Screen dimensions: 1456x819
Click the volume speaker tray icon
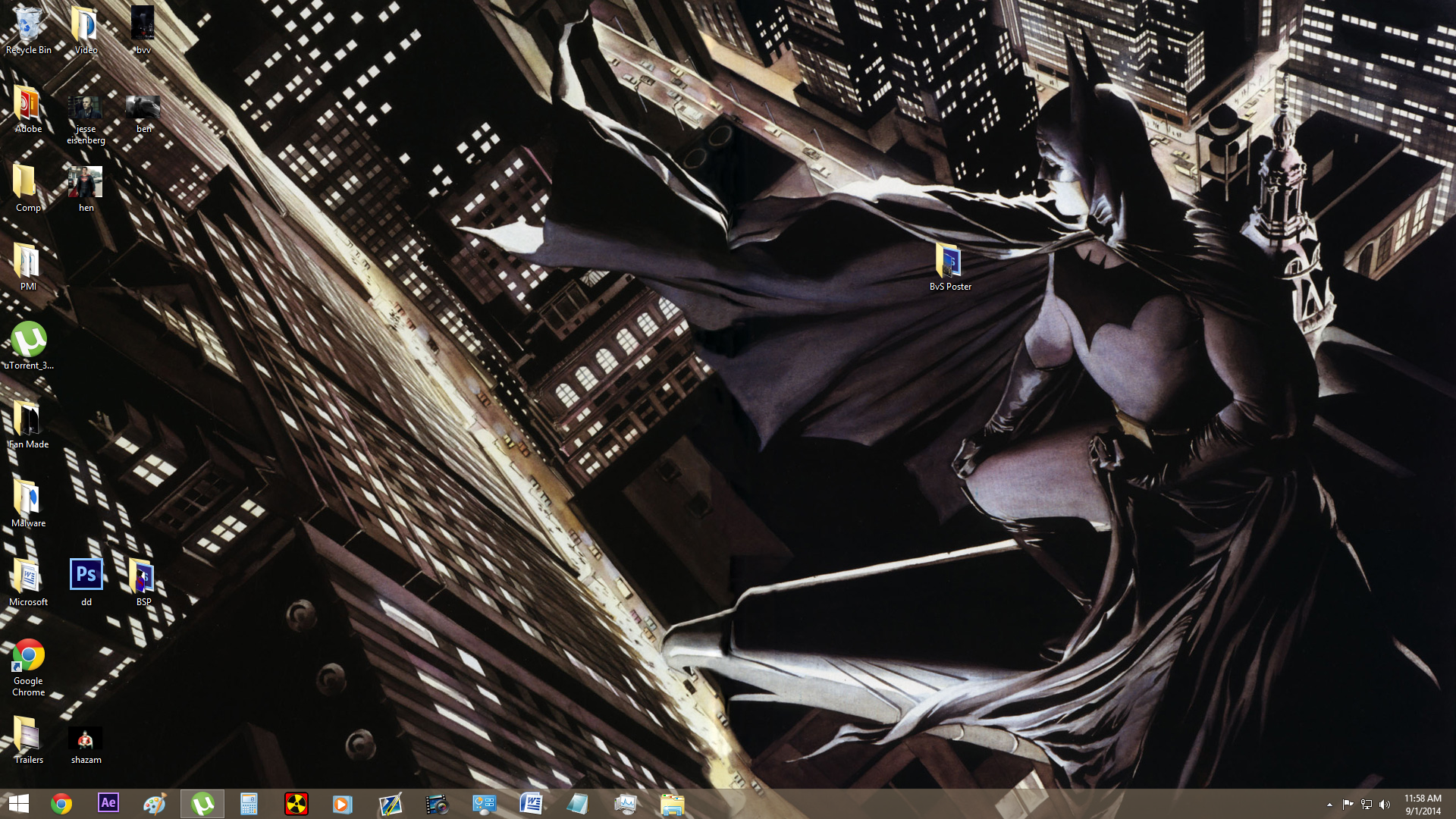pos(1385,805)
